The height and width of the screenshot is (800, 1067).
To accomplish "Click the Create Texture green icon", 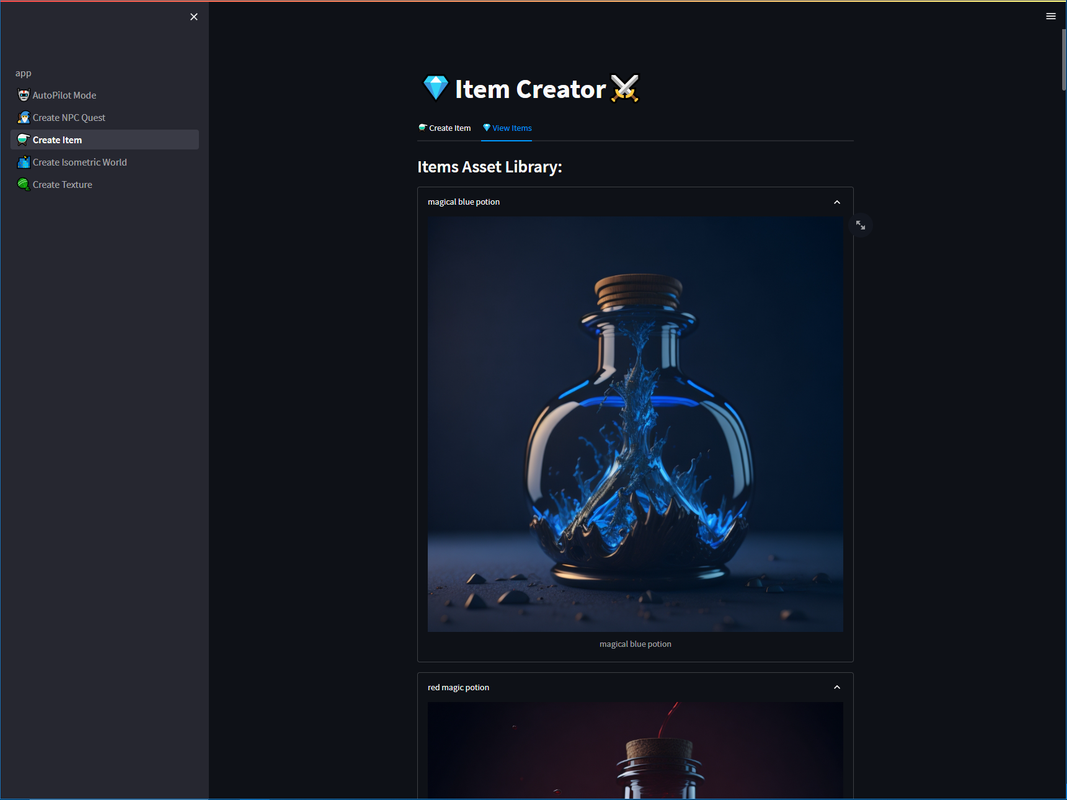I will coord(24,184).
